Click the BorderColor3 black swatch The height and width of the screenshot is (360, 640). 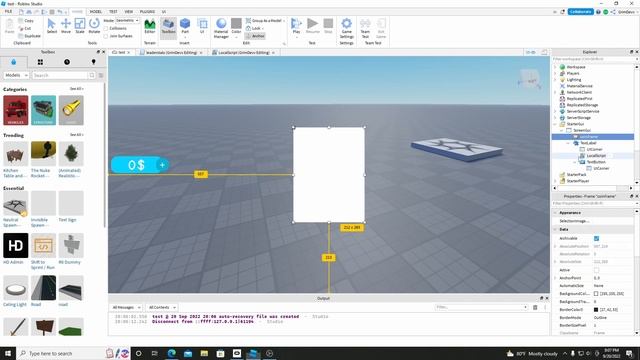(596, 310)
